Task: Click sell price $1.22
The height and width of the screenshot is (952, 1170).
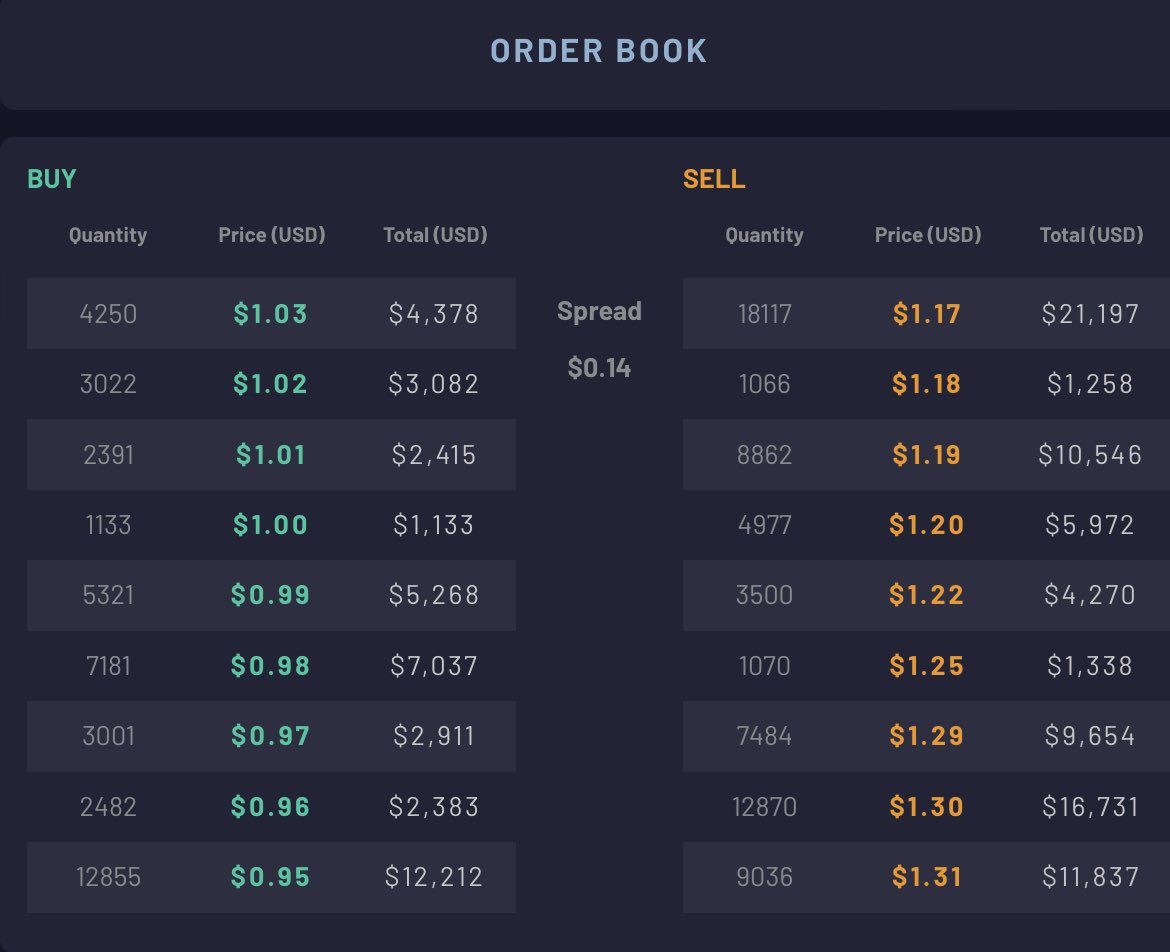Action: (927, 595)
